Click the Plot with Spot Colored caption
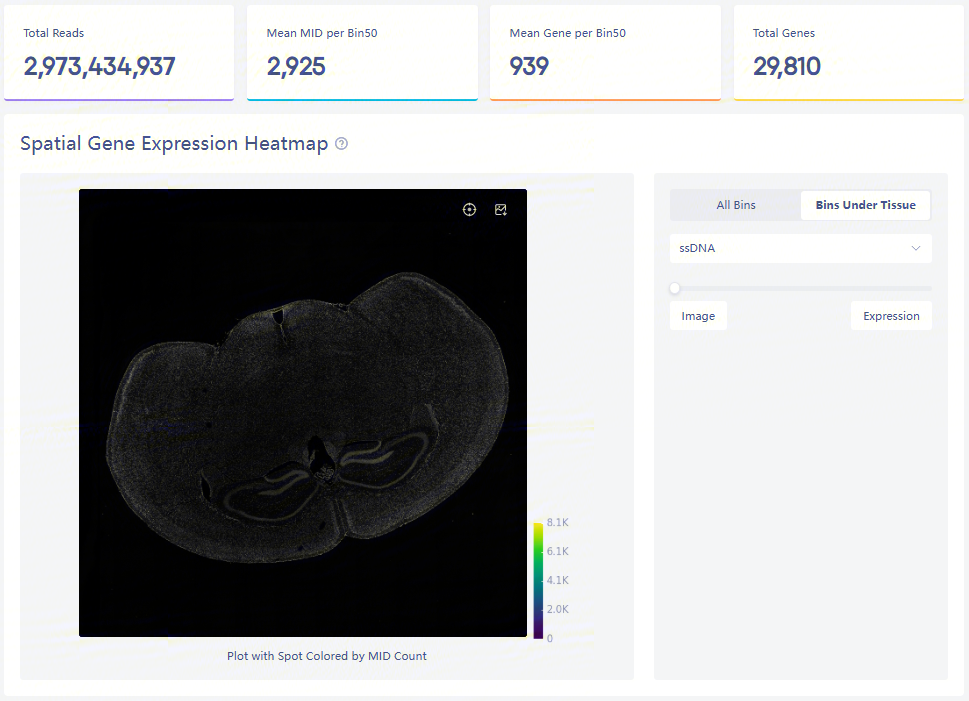 point(327,656)
